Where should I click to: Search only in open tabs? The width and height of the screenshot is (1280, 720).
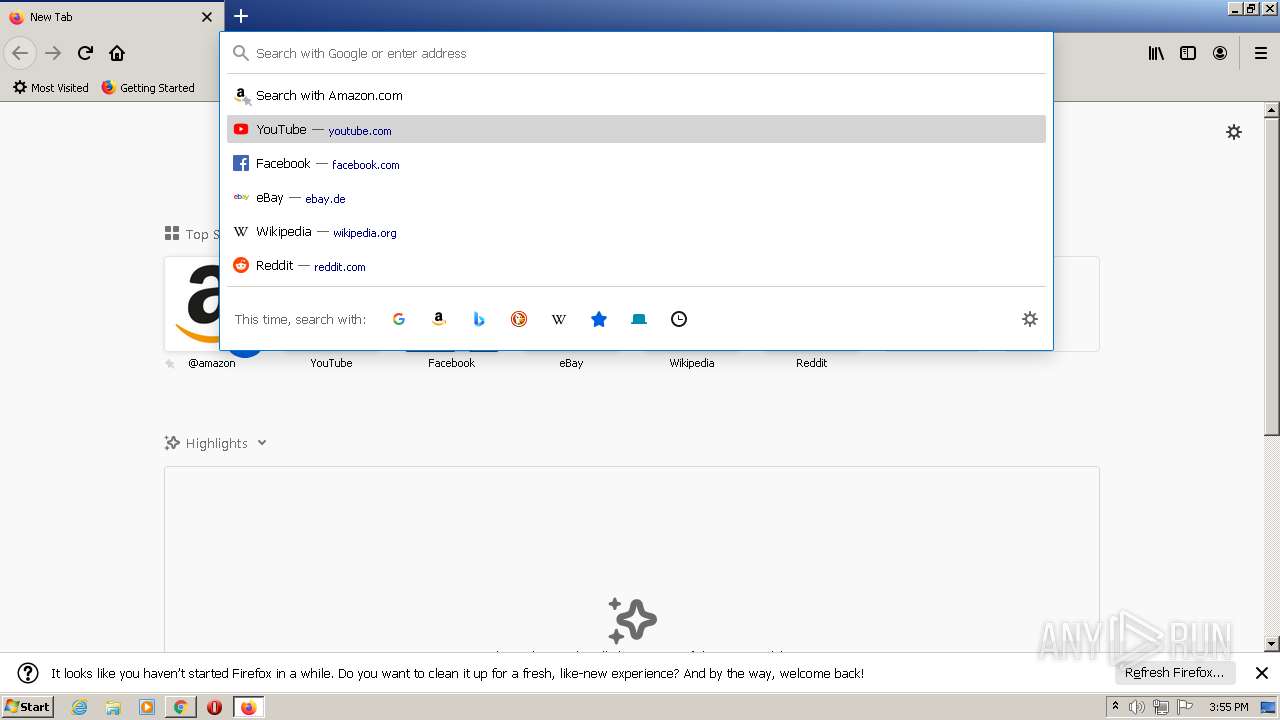click(639, 319)
